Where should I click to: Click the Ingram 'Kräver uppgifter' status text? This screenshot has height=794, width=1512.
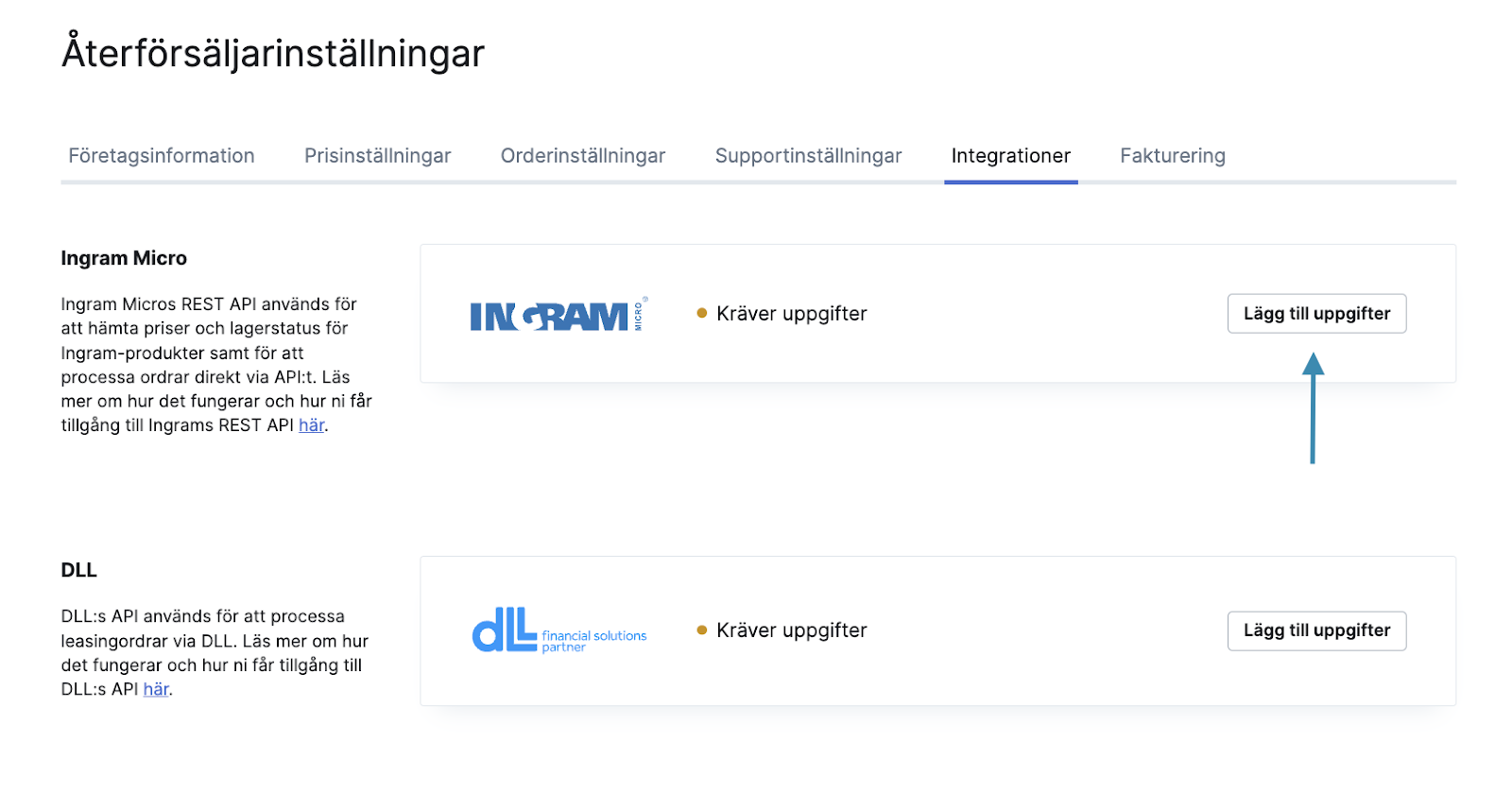point(792,314)
